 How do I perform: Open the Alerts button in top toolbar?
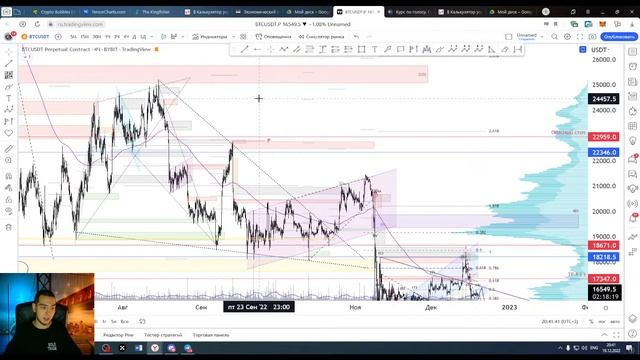(273, 37)
